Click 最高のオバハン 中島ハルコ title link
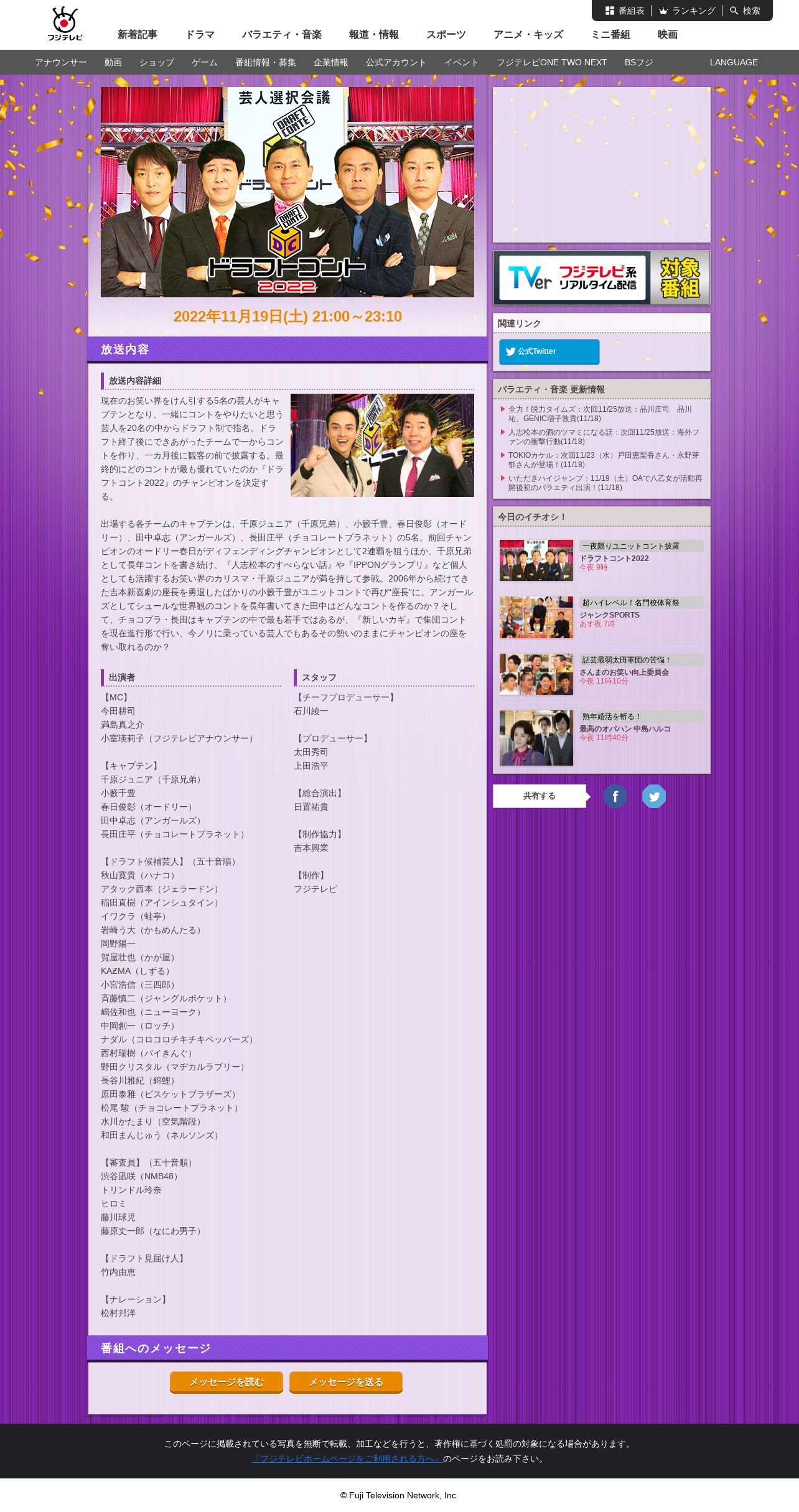The height and width of the screenshot is (1512, 799). point(625,728)
